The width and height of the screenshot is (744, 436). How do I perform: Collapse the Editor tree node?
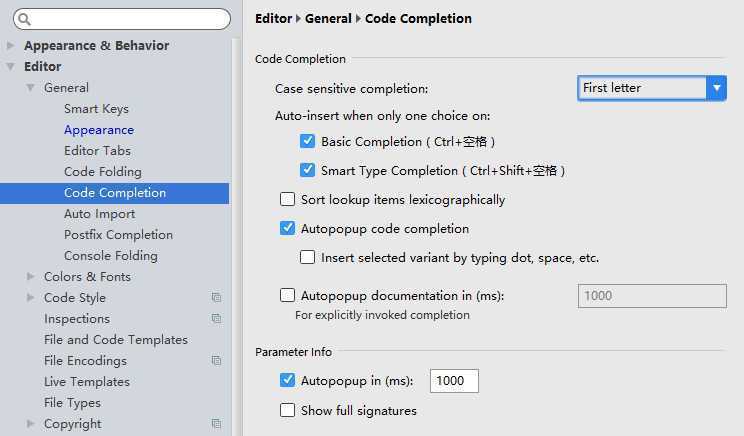[x=10, y=66]
